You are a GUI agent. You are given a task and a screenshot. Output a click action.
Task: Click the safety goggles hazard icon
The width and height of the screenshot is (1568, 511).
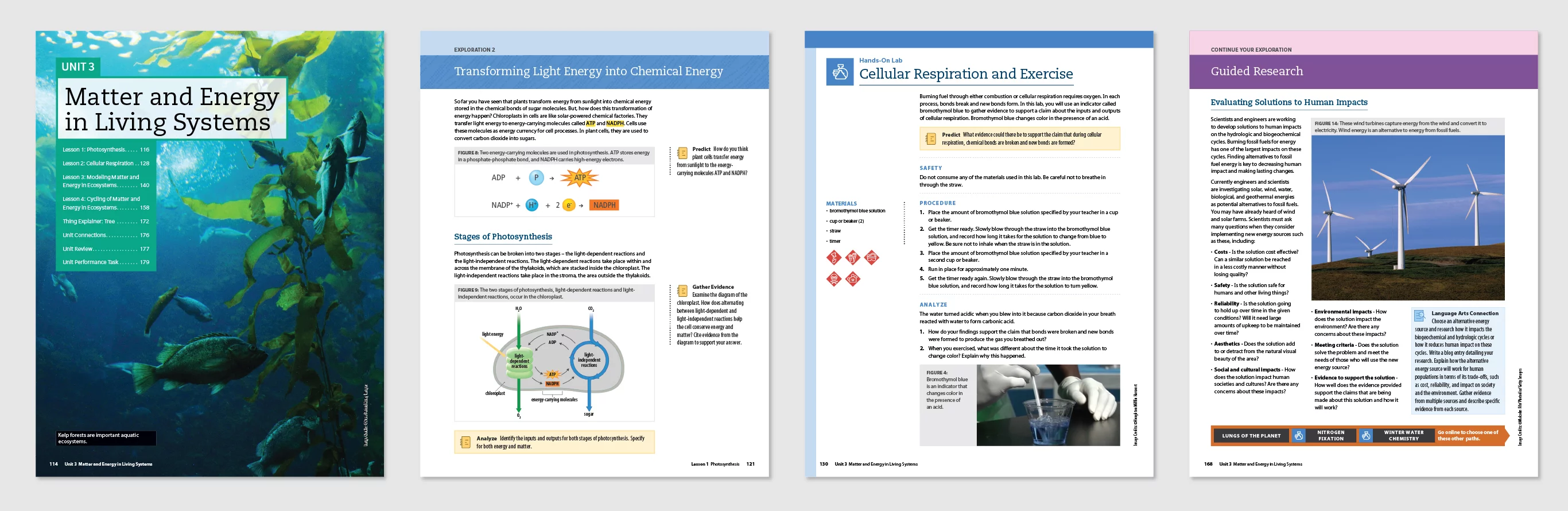click(x=872, y=258)
